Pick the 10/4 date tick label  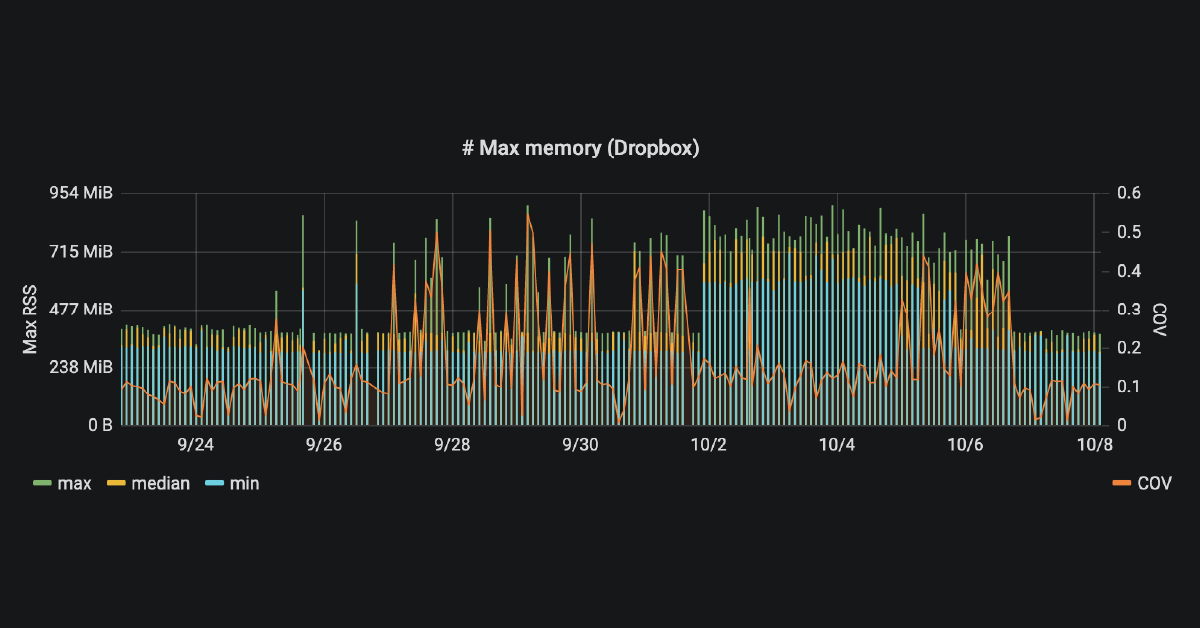(x=837, y=444)
